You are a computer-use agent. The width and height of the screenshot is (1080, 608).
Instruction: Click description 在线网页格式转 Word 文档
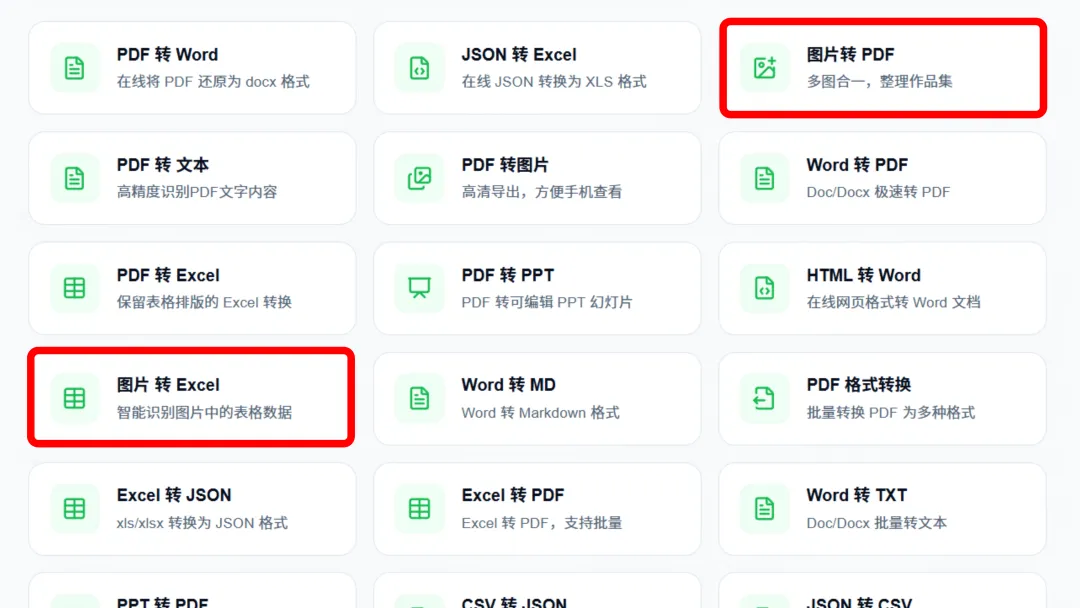click(893, 302)
